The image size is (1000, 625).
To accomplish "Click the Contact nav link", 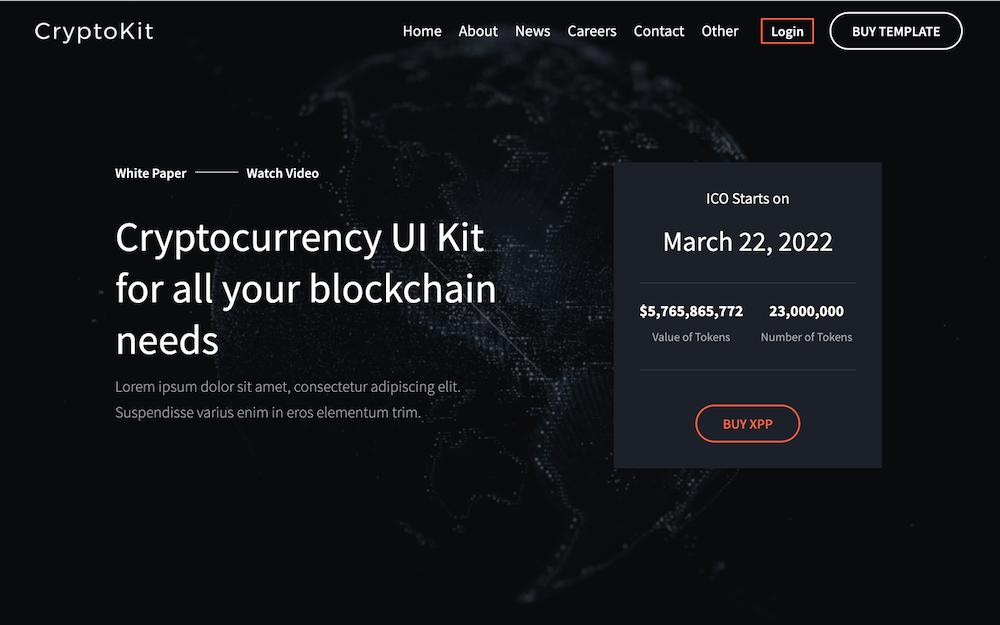I will [x=659, y=31].
